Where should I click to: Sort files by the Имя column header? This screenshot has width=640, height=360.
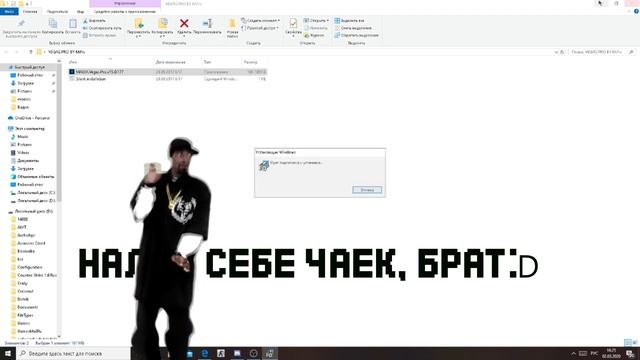pos(73,62)
